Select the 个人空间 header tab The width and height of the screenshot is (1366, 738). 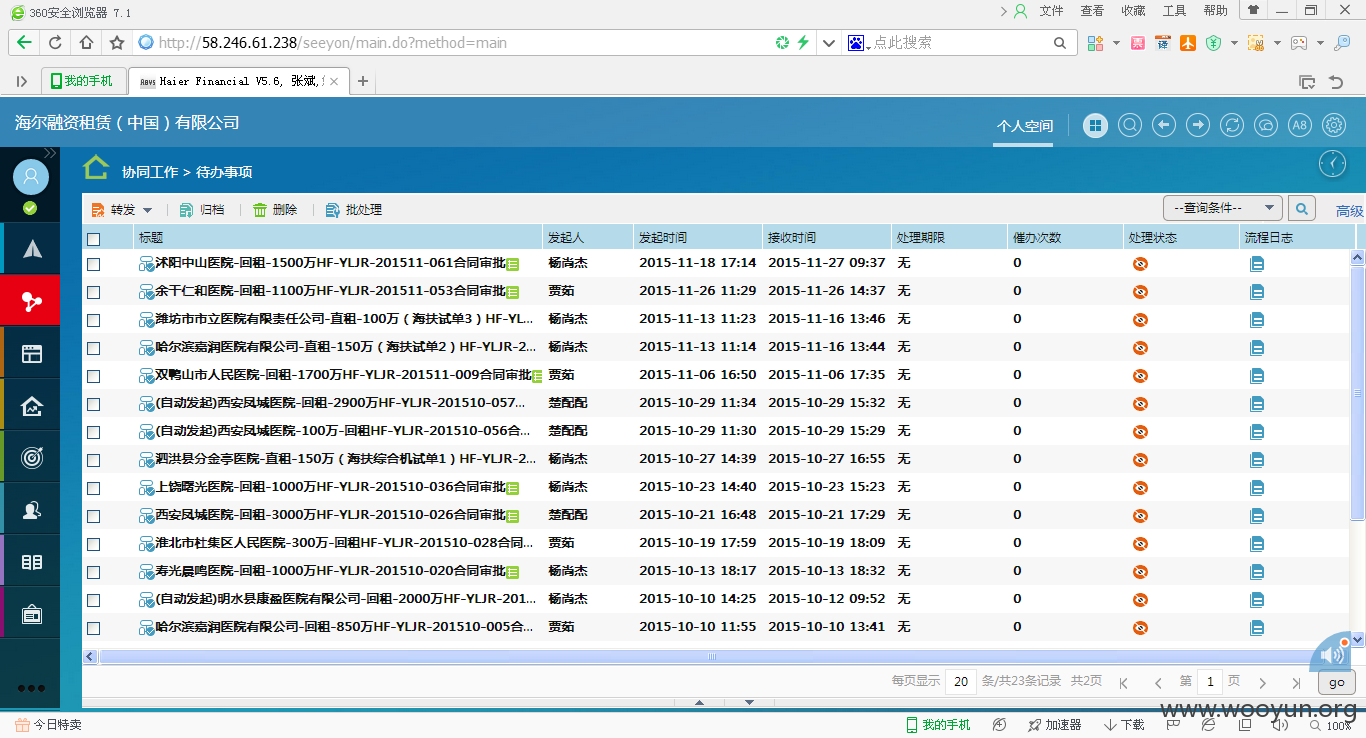pyautogui.click(x=1025, y=127)
